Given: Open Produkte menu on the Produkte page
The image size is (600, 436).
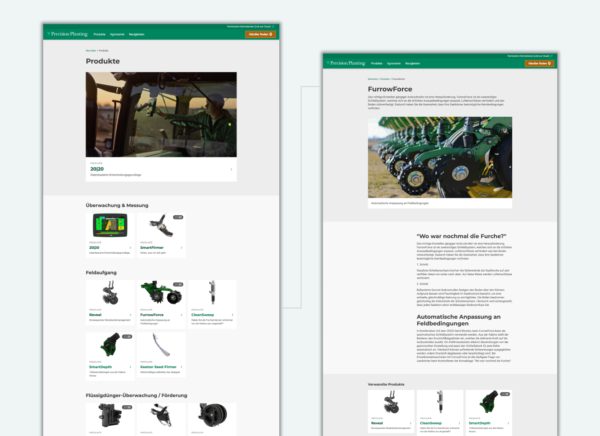Looking at the screenshot, I should (99, 34).
